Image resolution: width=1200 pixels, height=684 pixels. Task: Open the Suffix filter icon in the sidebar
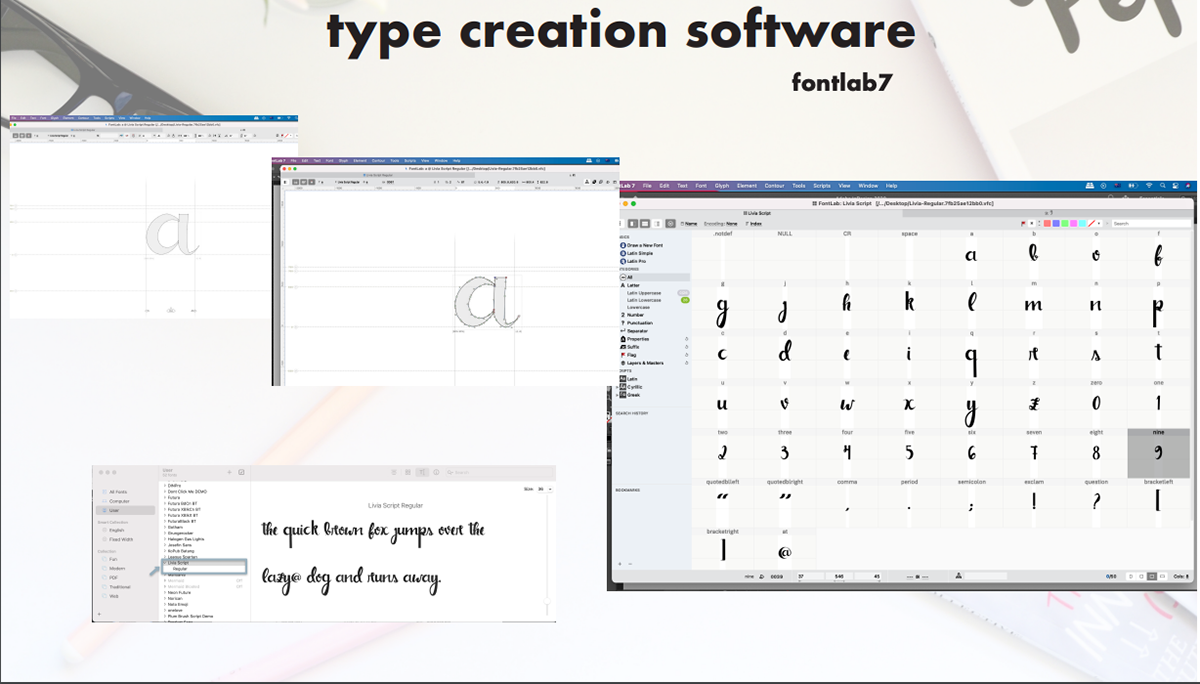[x=623, y=347]
